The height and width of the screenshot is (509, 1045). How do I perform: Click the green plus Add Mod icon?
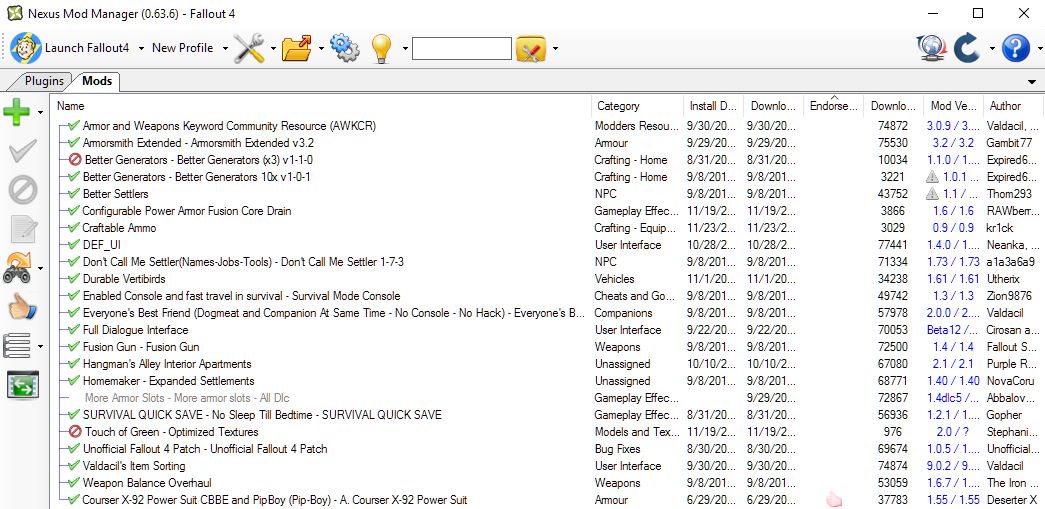[x=17, y=113]
